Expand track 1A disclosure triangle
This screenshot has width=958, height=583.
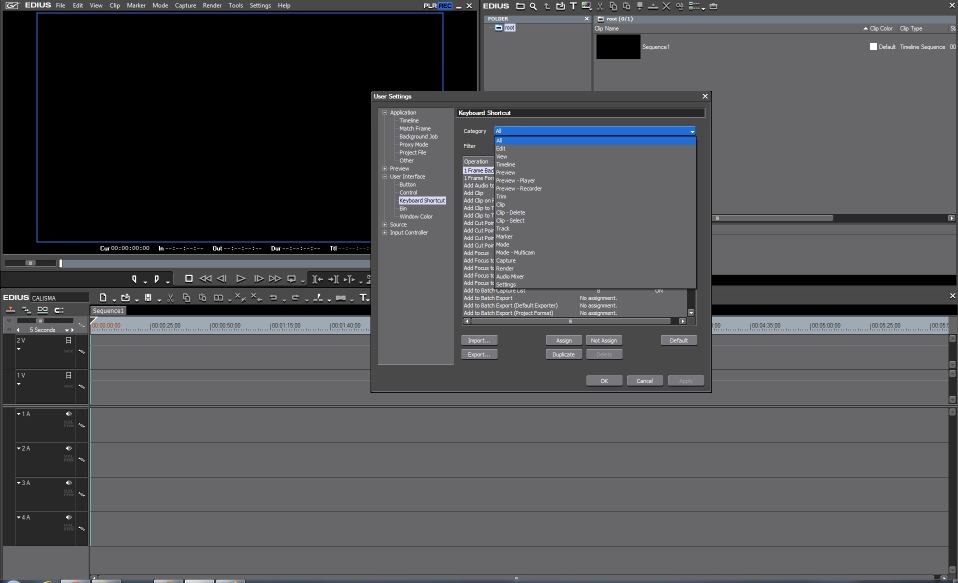[18, 414]
